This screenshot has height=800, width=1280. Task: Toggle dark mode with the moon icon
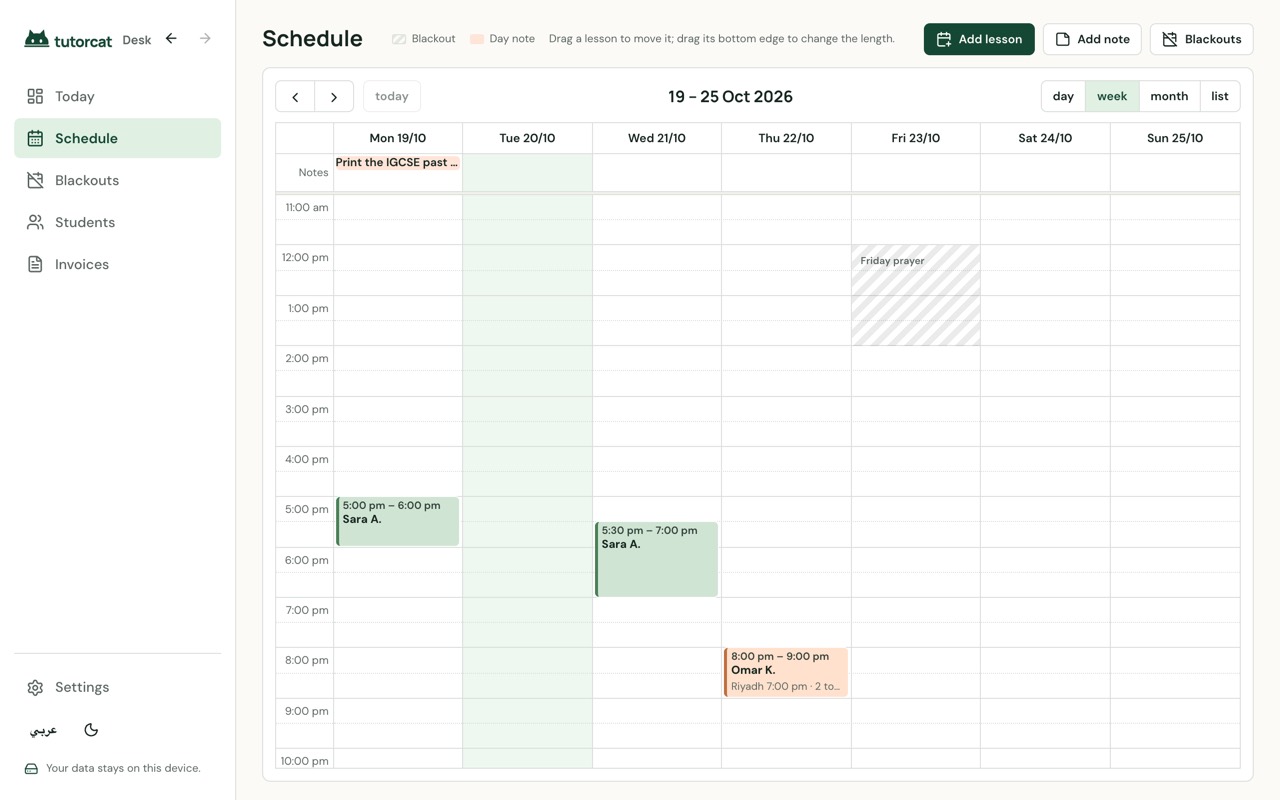[91, 730]
